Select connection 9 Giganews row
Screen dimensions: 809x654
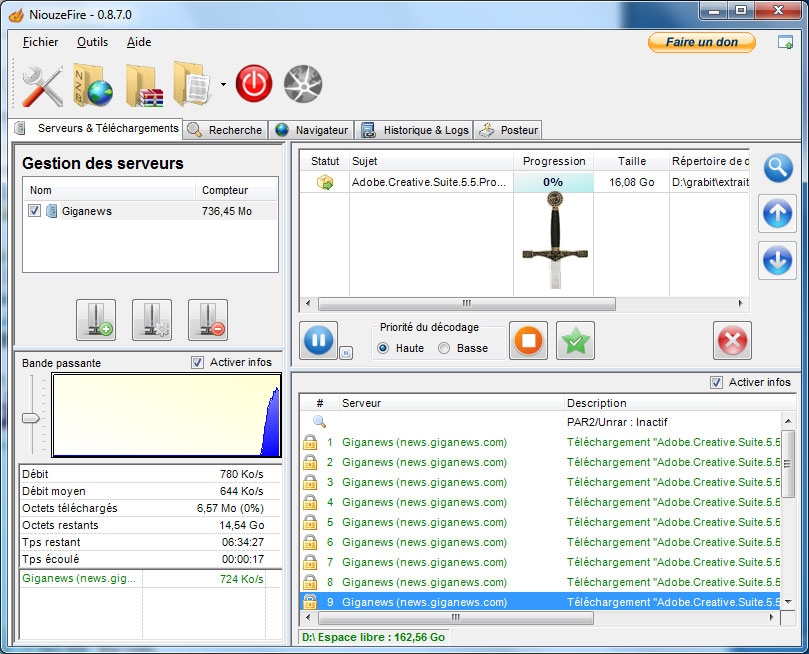point(540,602)
